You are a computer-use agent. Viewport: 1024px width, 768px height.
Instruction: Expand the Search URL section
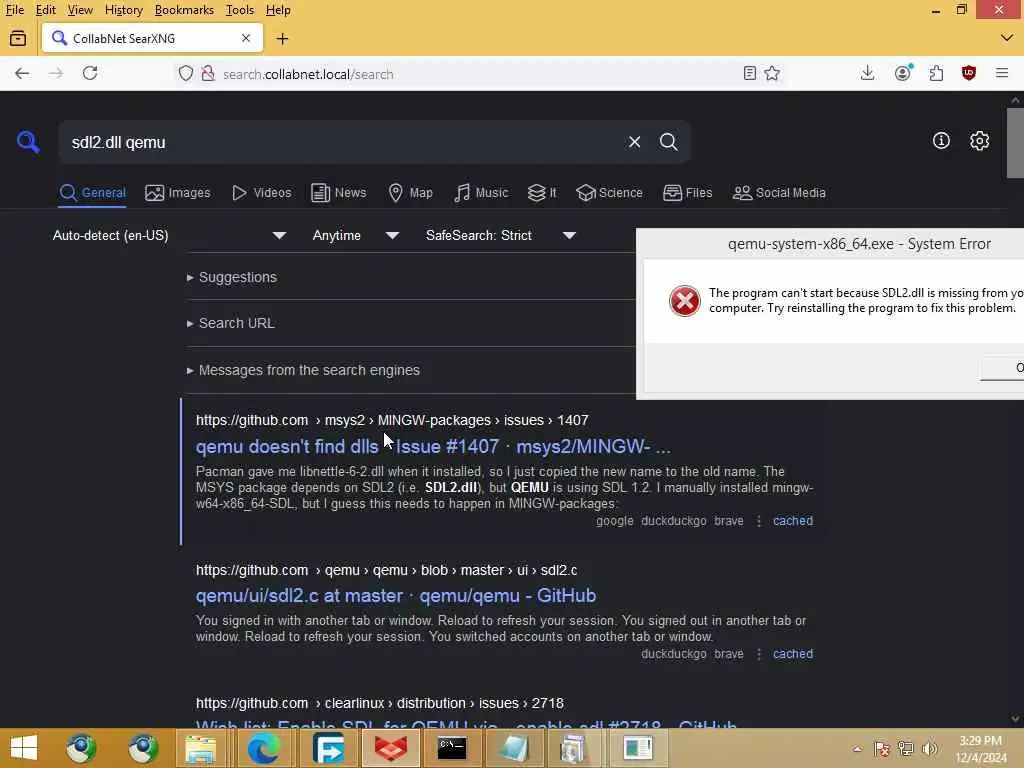tap(231, 323)
